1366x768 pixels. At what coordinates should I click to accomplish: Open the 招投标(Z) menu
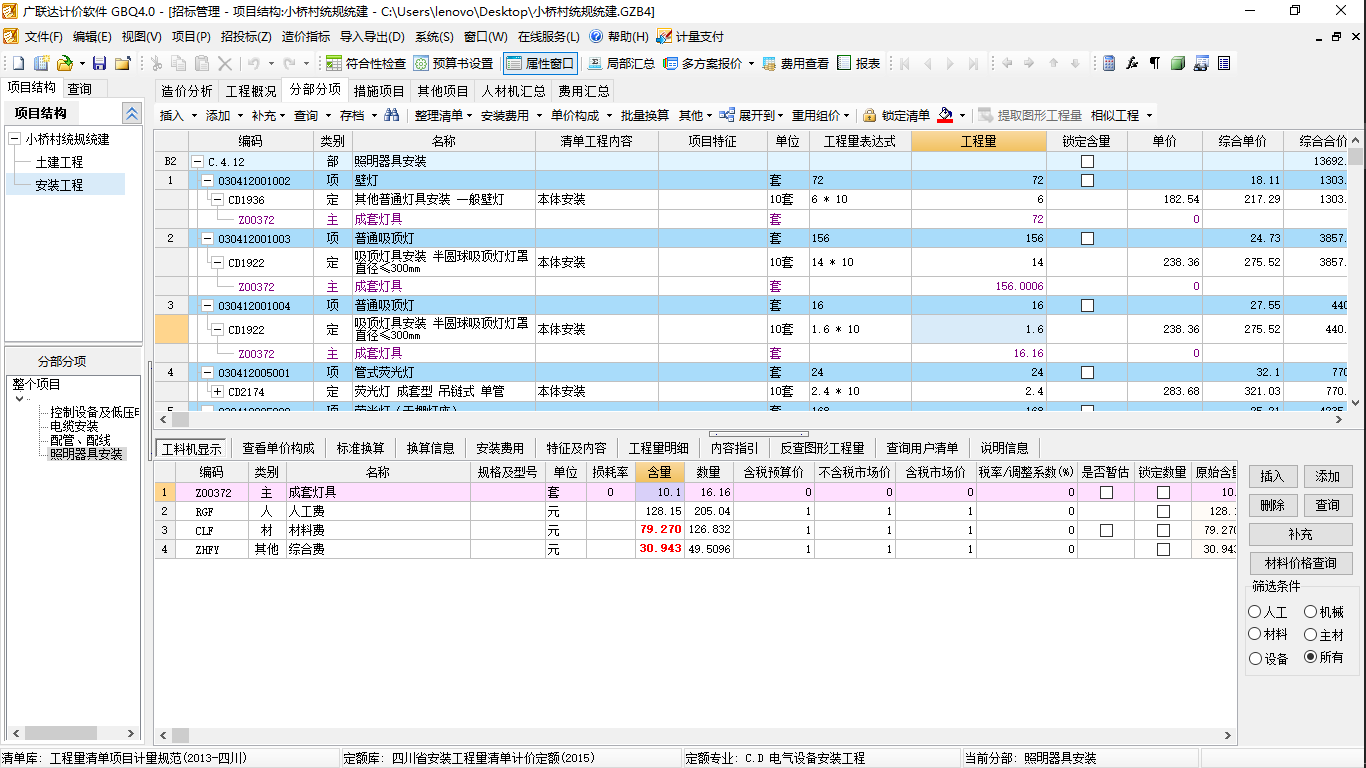[246, 37]
